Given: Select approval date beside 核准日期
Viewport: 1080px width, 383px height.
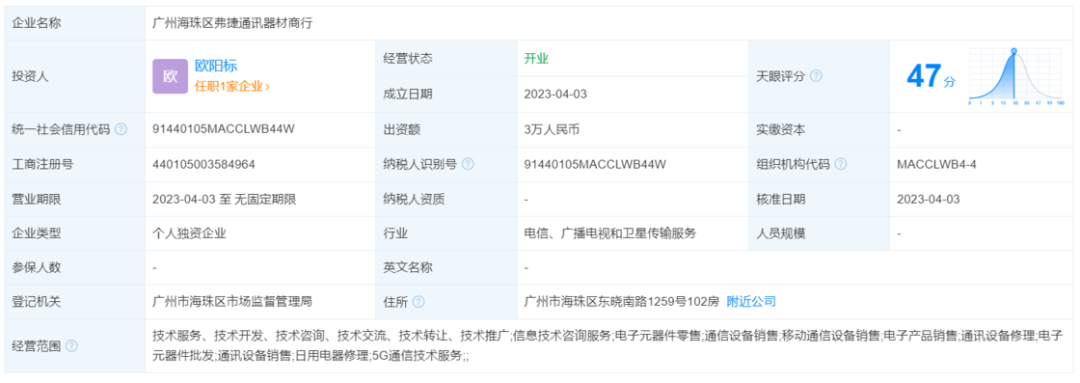Looking at the screenshot, I should pyautogui.click(x=928, y=199).
